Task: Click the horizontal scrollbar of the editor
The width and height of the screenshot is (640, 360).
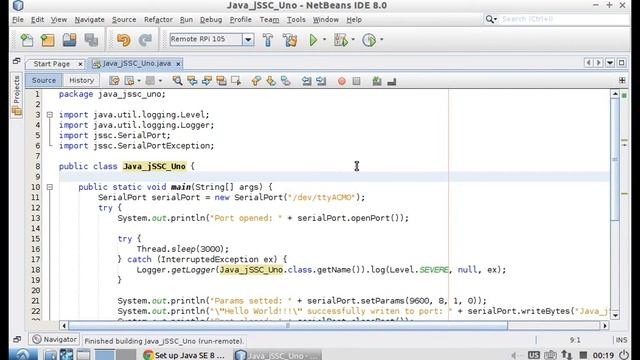Action: point(288,325)
